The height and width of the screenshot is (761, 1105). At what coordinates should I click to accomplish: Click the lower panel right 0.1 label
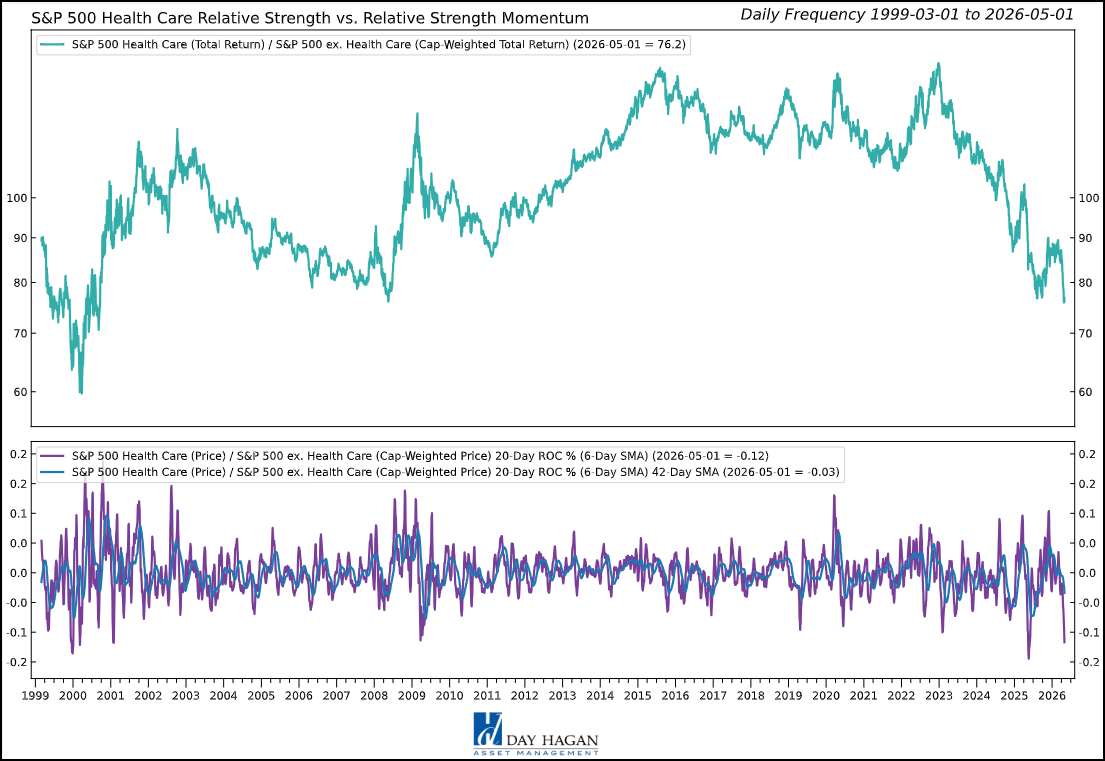pyautogui.click(x=1087, y=514)
